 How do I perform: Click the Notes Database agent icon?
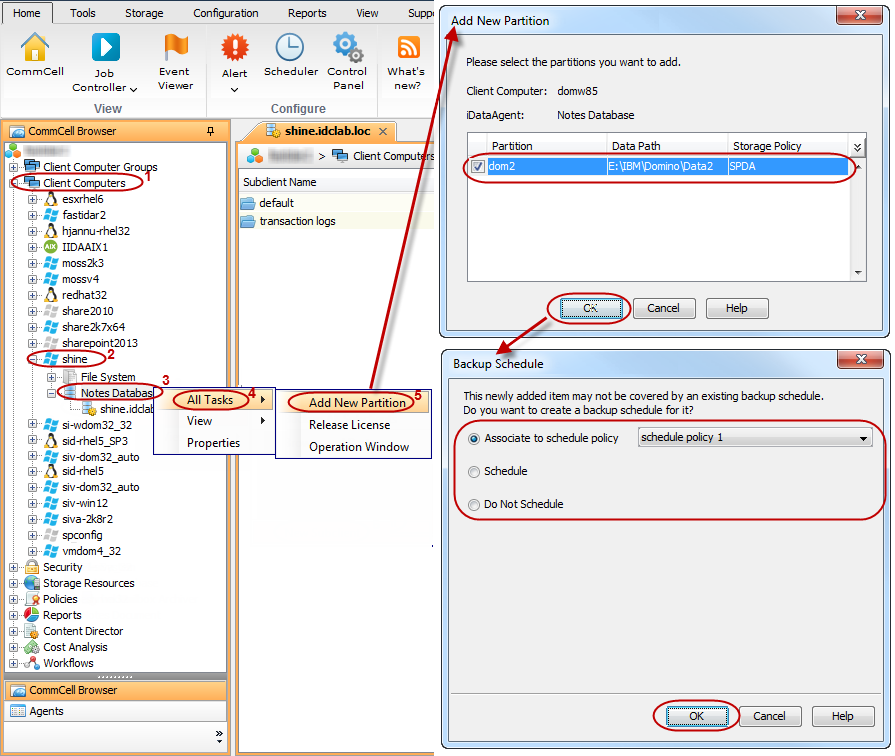pos(70,392)
